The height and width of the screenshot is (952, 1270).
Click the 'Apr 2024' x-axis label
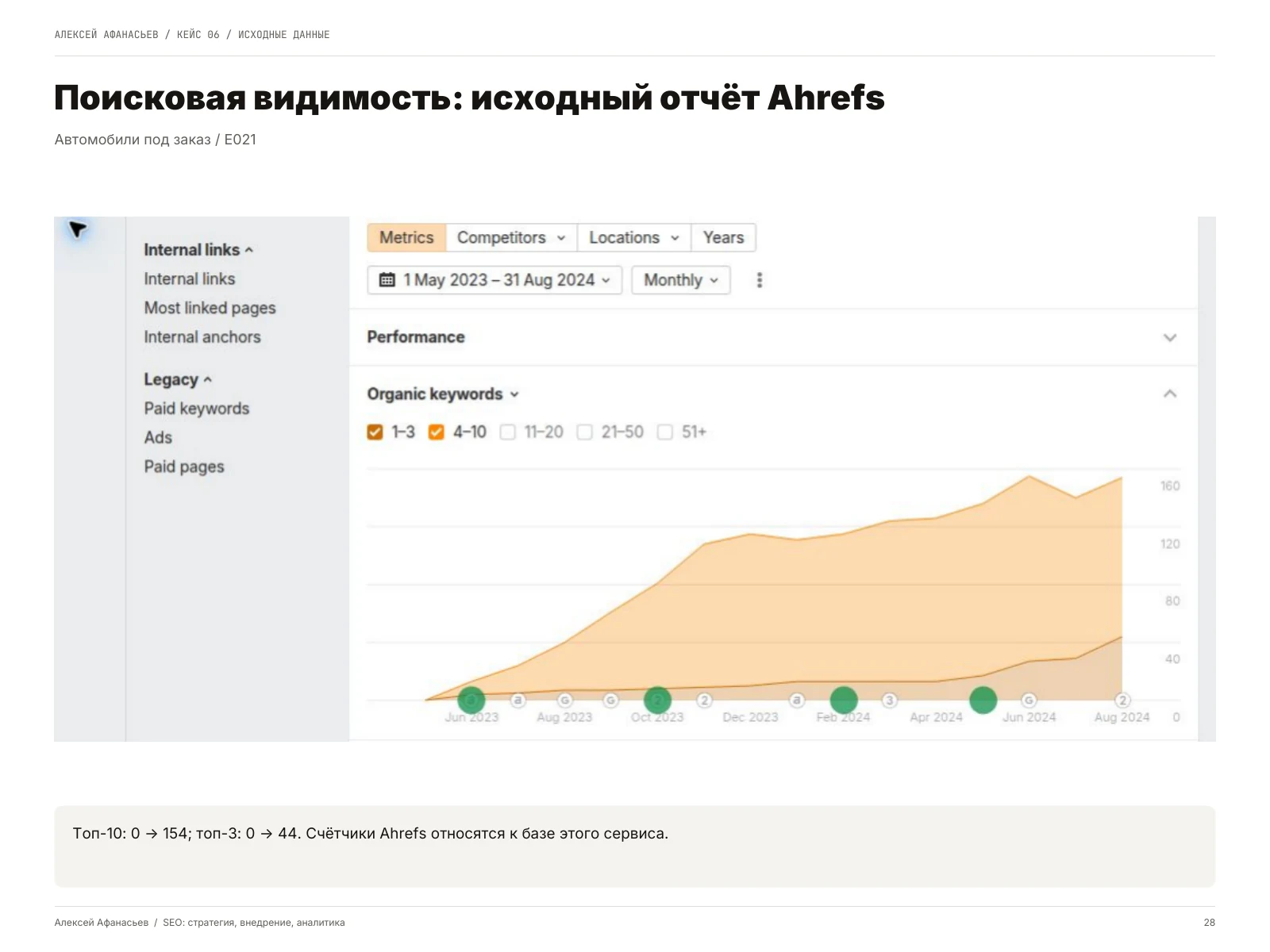coord(936,717)
